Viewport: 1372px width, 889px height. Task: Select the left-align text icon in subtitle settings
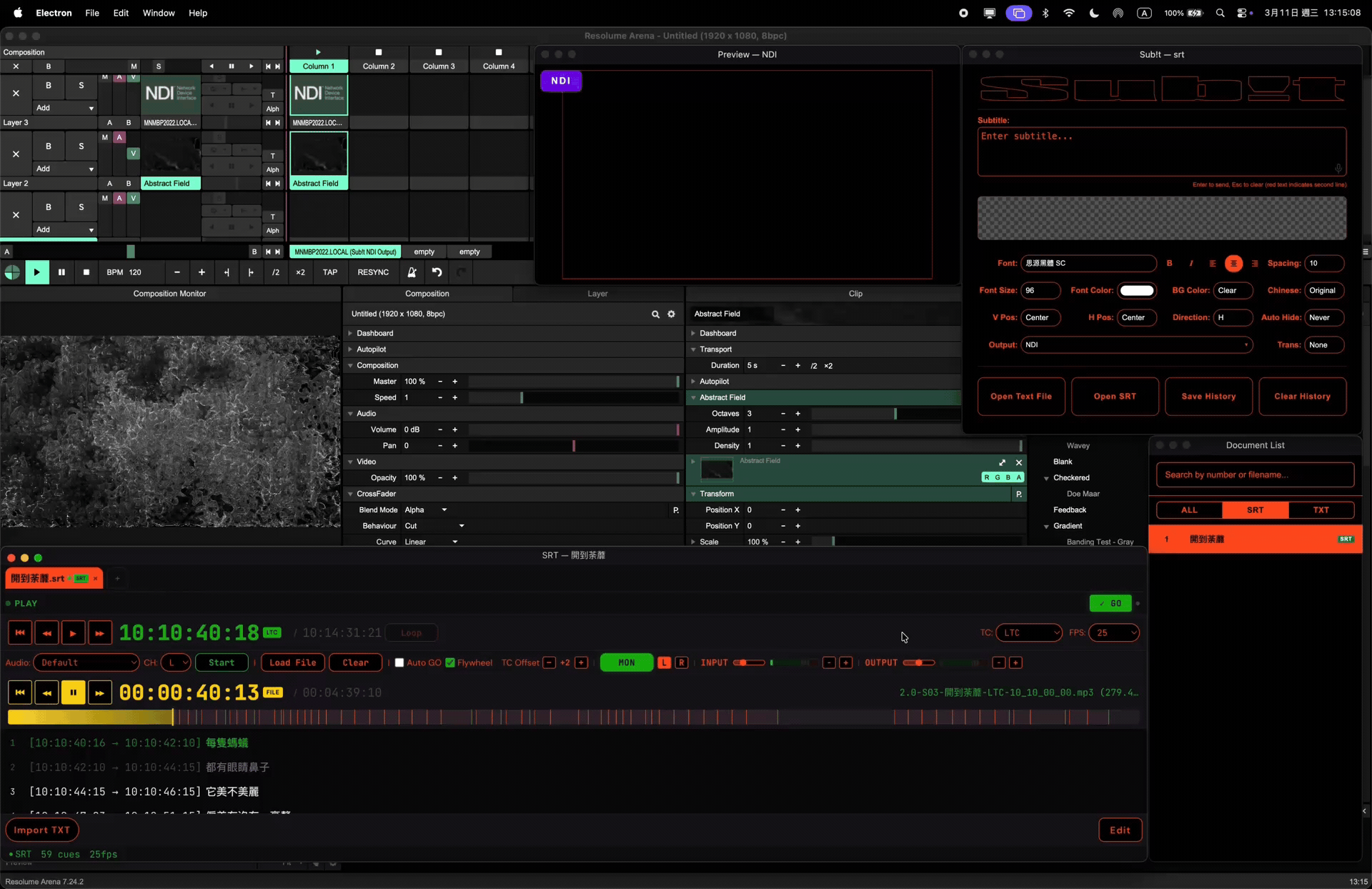(1213, 264)
